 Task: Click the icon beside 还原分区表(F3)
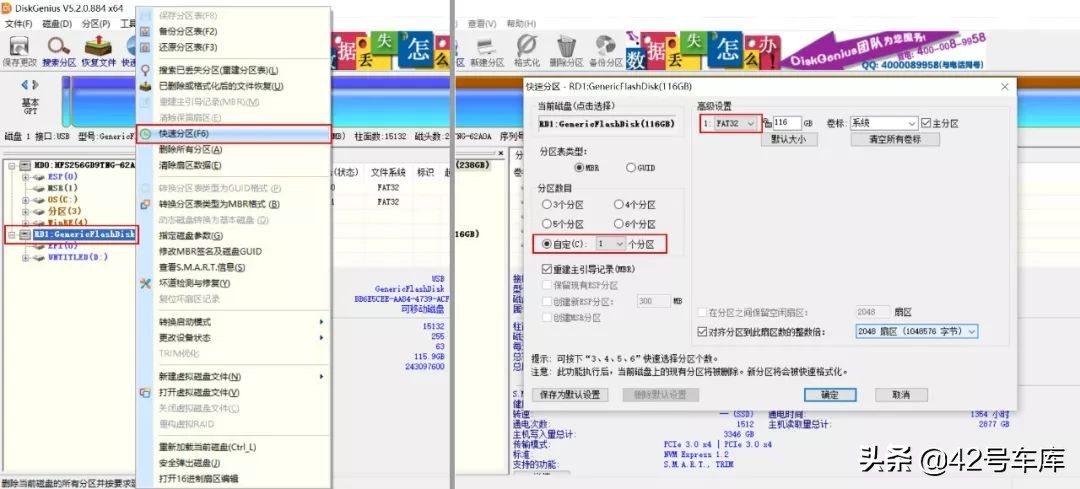[x=145, y=48]
